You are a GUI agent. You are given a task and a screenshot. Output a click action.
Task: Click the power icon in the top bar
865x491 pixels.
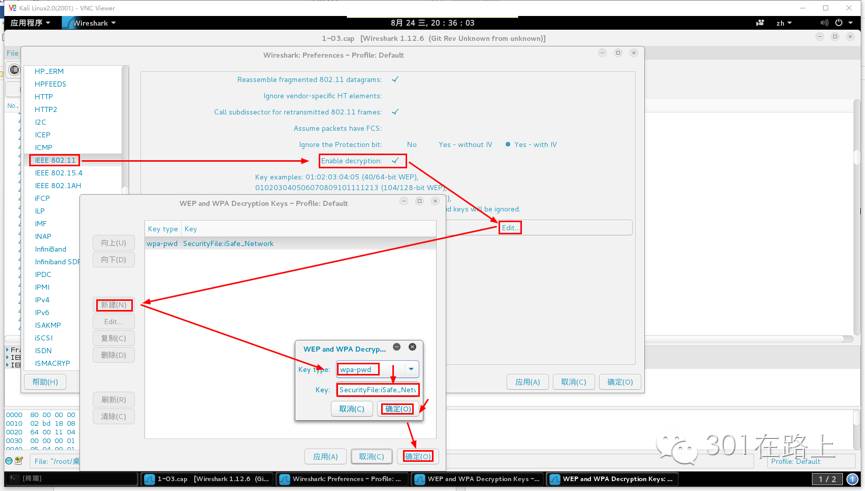pyautogui.click(x=839, y=23)
